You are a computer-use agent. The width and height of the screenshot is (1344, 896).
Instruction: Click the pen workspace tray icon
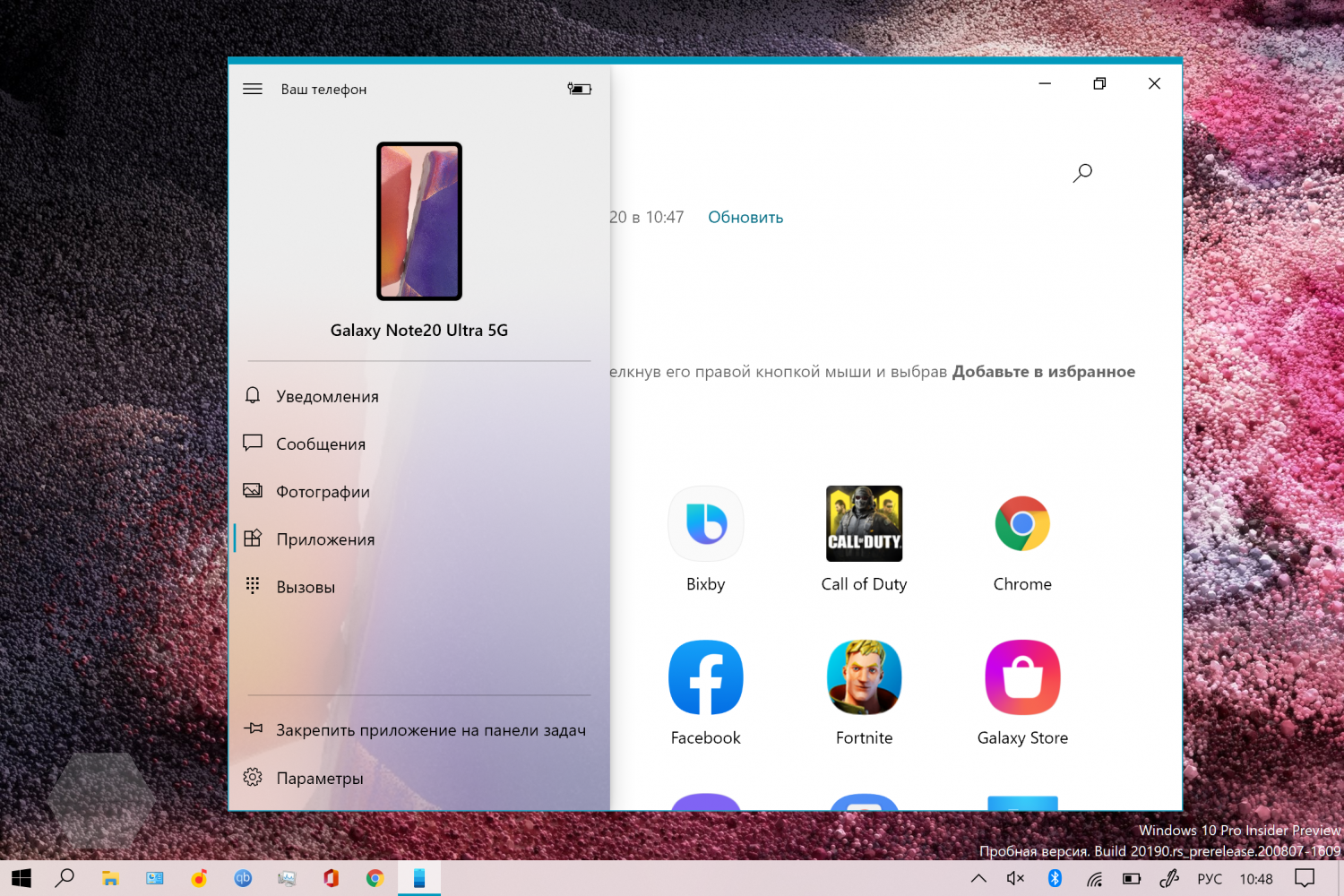pyautogui.click(x=1170, y=879)
